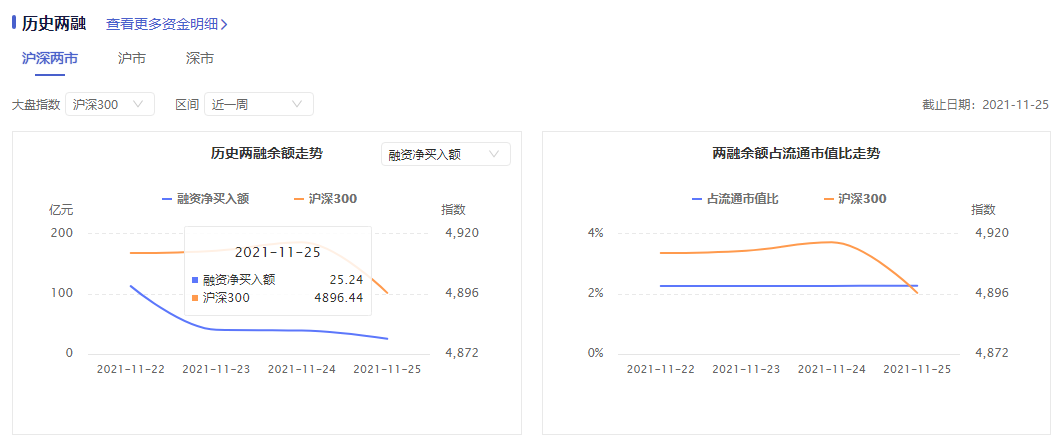Screen dimensions: 1064x445
Task: Click 2021-11-24 label on left chart axis
Action: coord(302,370)
